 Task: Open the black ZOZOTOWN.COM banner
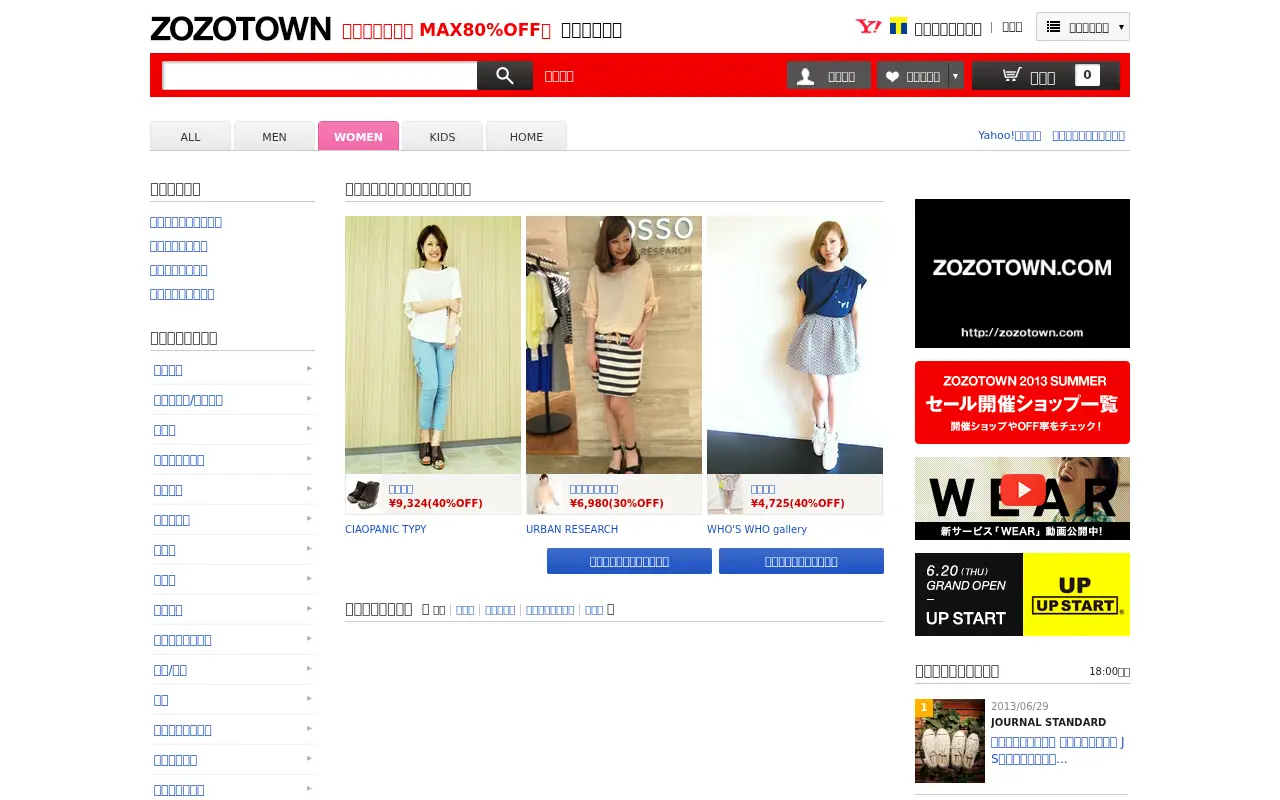click(x=1022, y=273)
